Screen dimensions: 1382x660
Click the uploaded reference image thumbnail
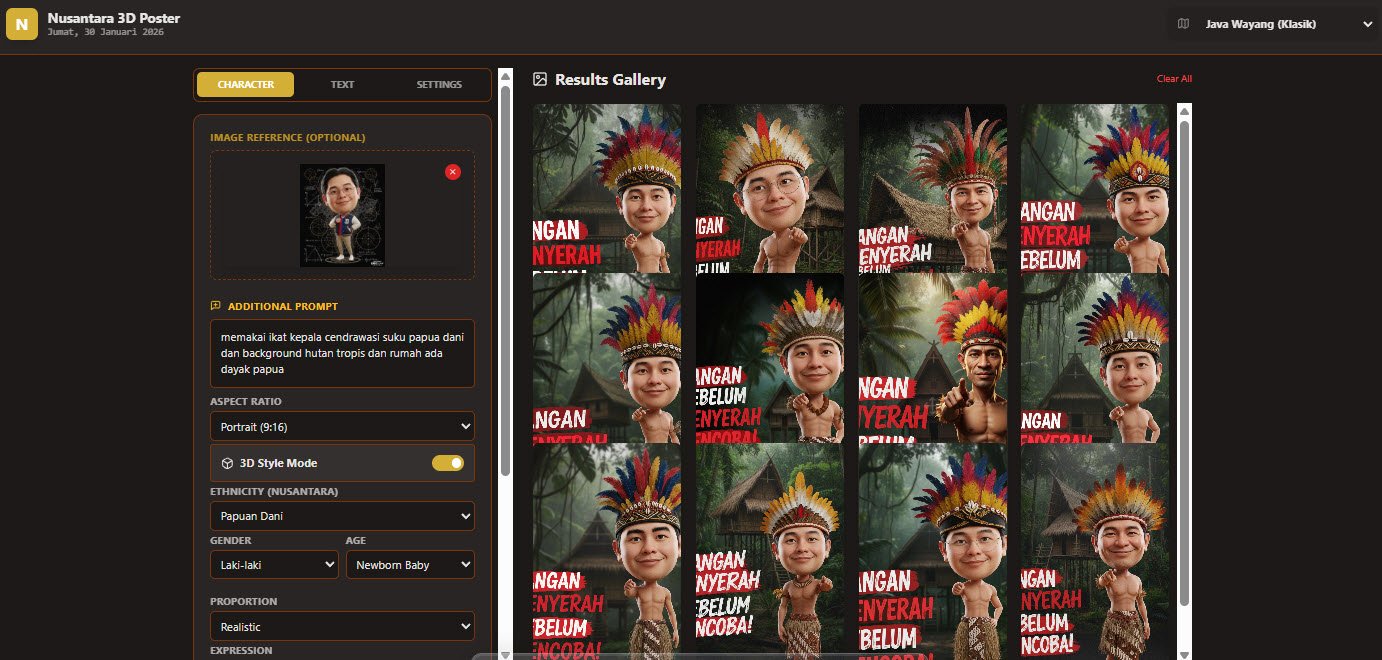pos(342,215)
